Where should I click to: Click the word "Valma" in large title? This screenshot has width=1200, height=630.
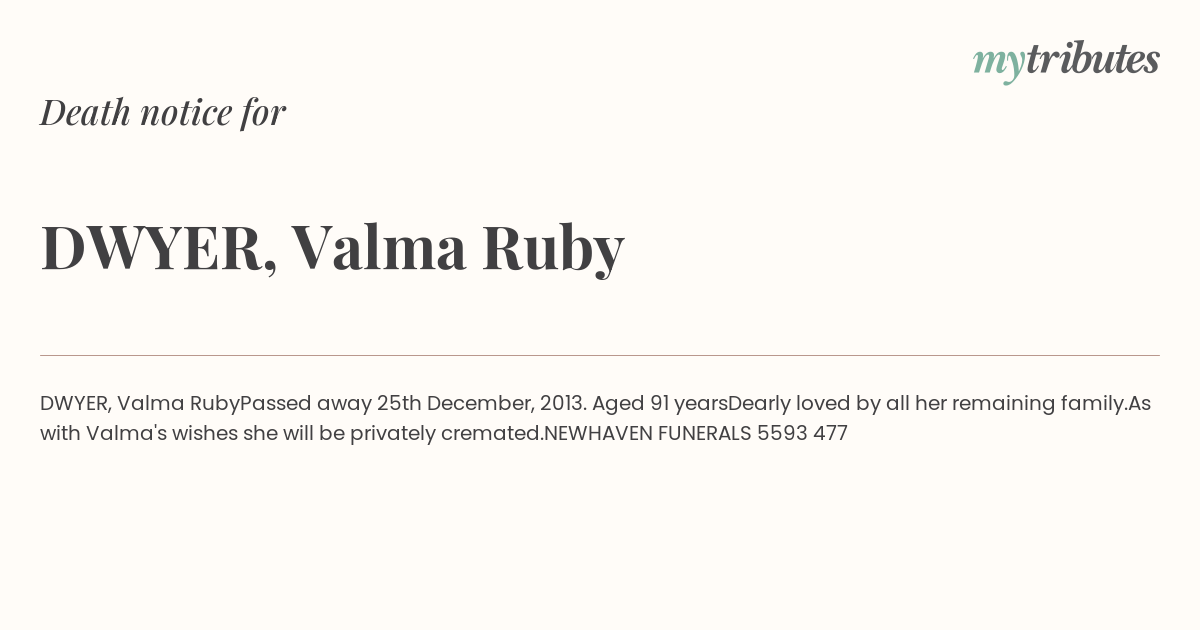[379, 247]
